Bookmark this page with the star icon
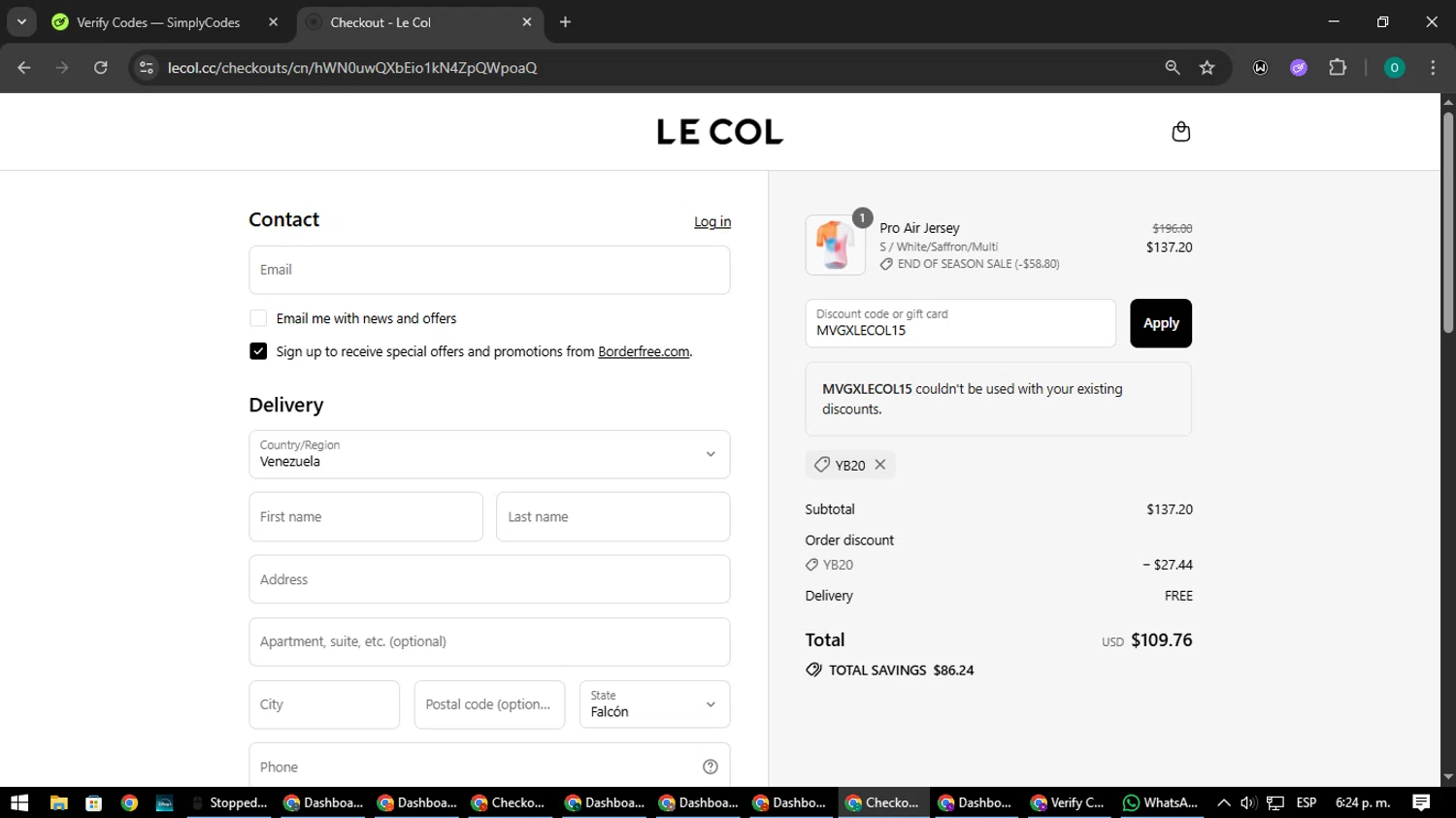 [1208, 67]
